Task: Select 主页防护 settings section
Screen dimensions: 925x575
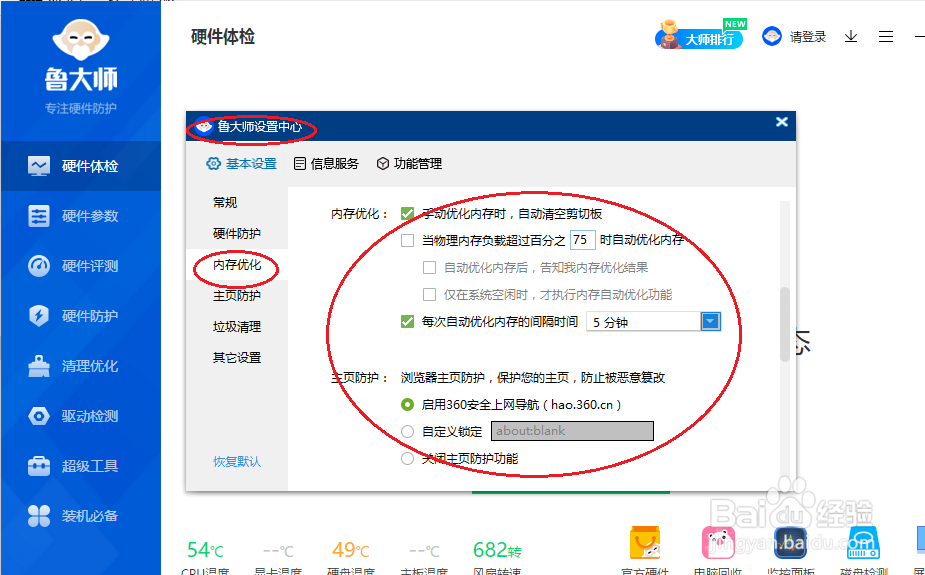Action: pyautogui.click(x=237, y=295)
